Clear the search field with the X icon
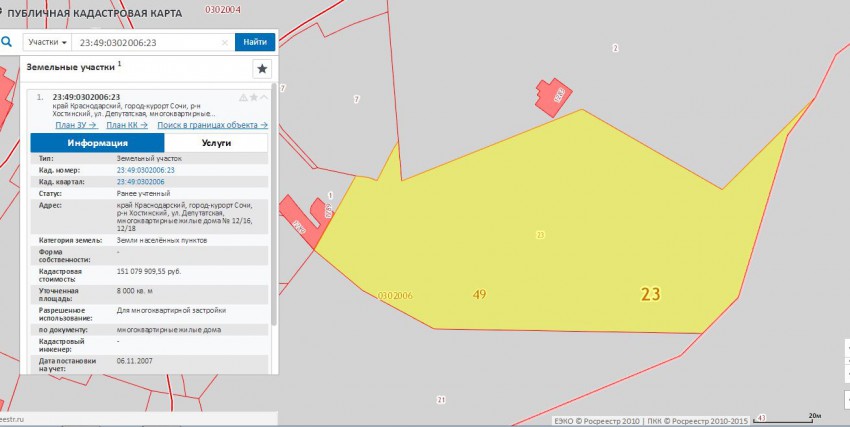This screenshot has width=850, height=427. [224, 43]
